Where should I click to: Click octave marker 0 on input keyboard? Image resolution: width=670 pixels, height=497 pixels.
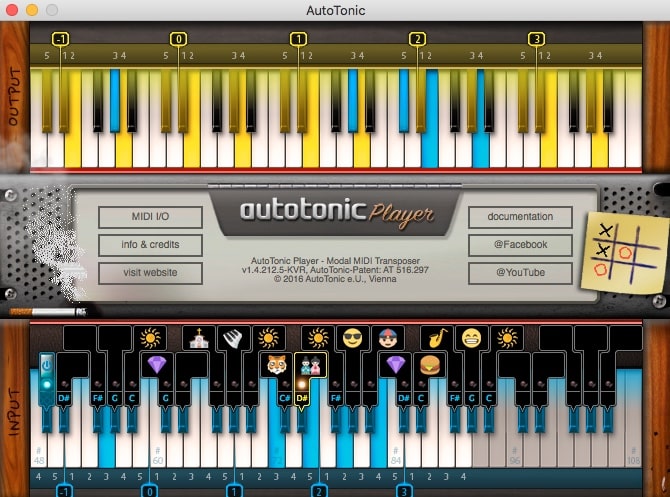coord(150,491)
